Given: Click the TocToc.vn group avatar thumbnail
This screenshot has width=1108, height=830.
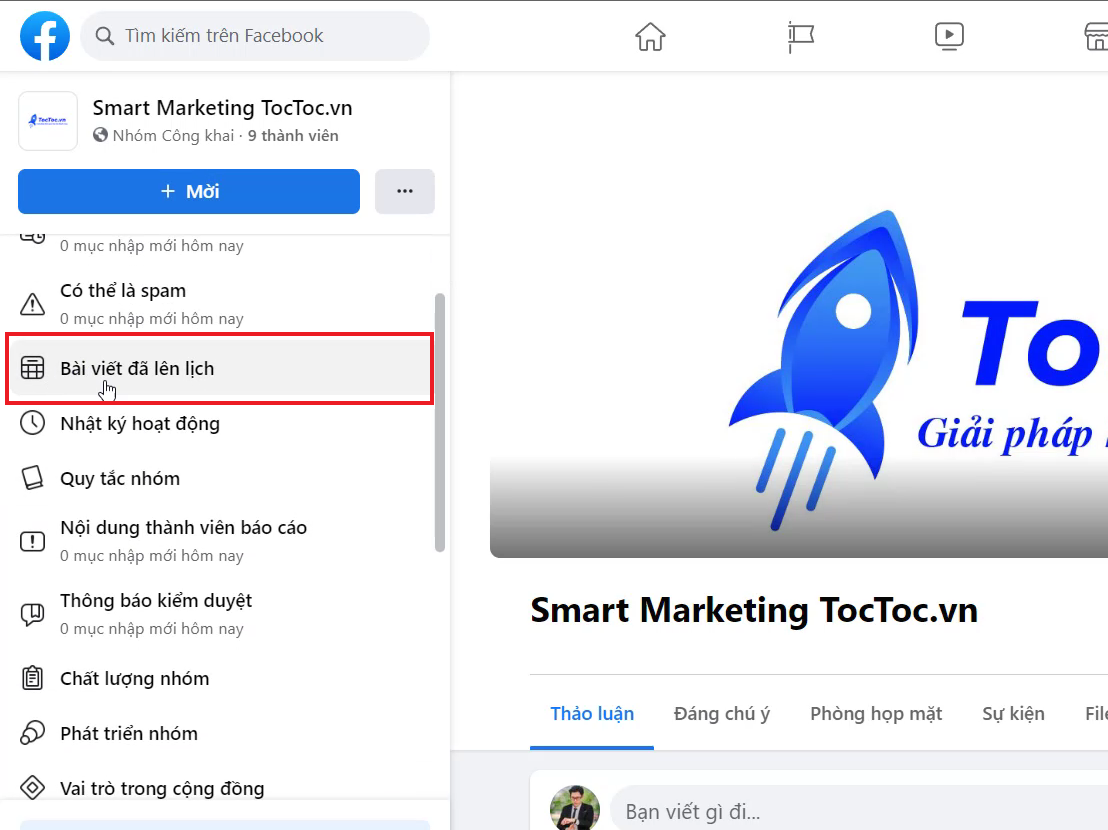Looking at the screenshot, I should click(x=48, y=121).
